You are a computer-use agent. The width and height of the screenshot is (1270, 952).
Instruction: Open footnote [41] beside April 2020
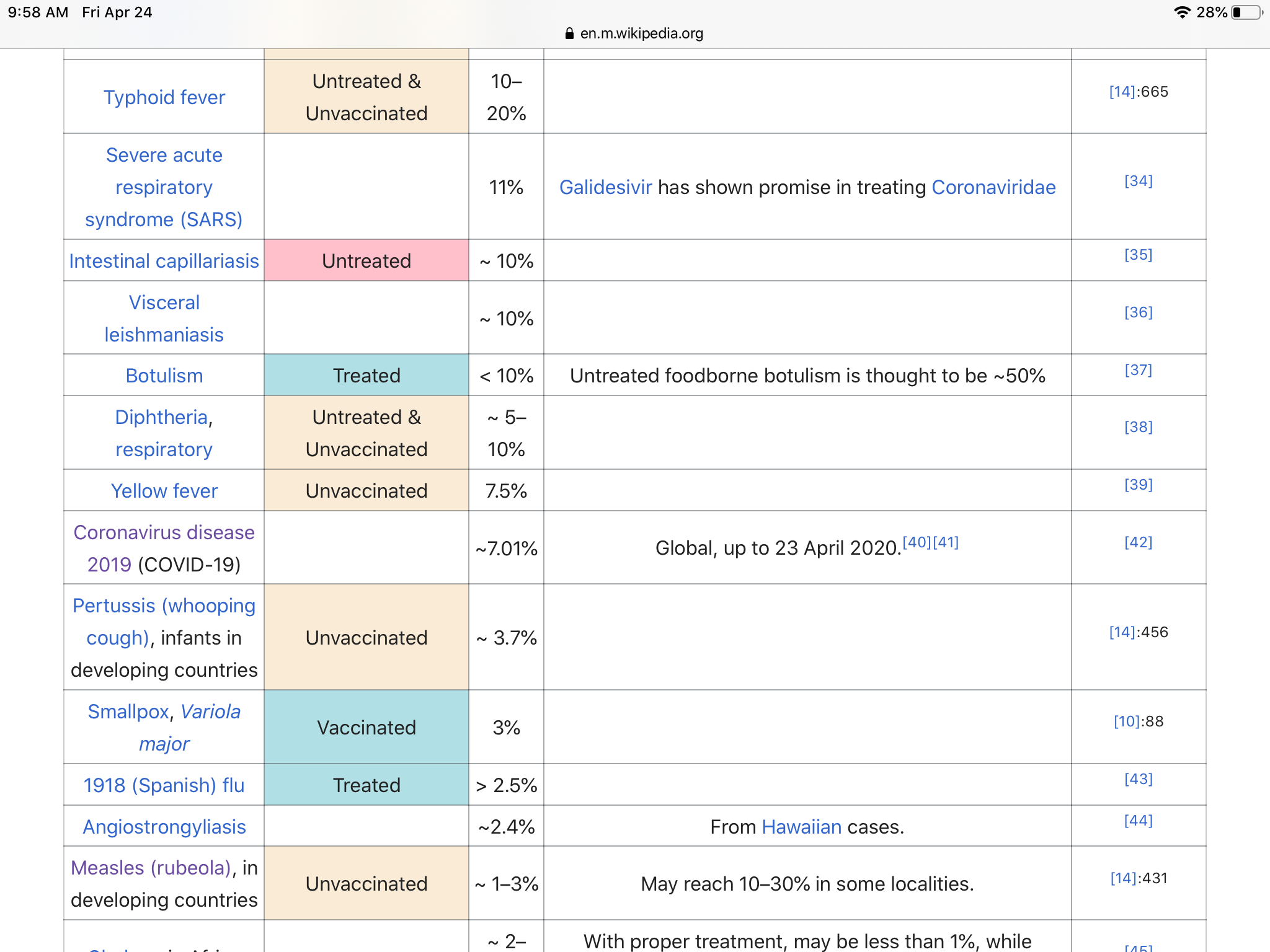pyautogui.click(x=946, y=542)
